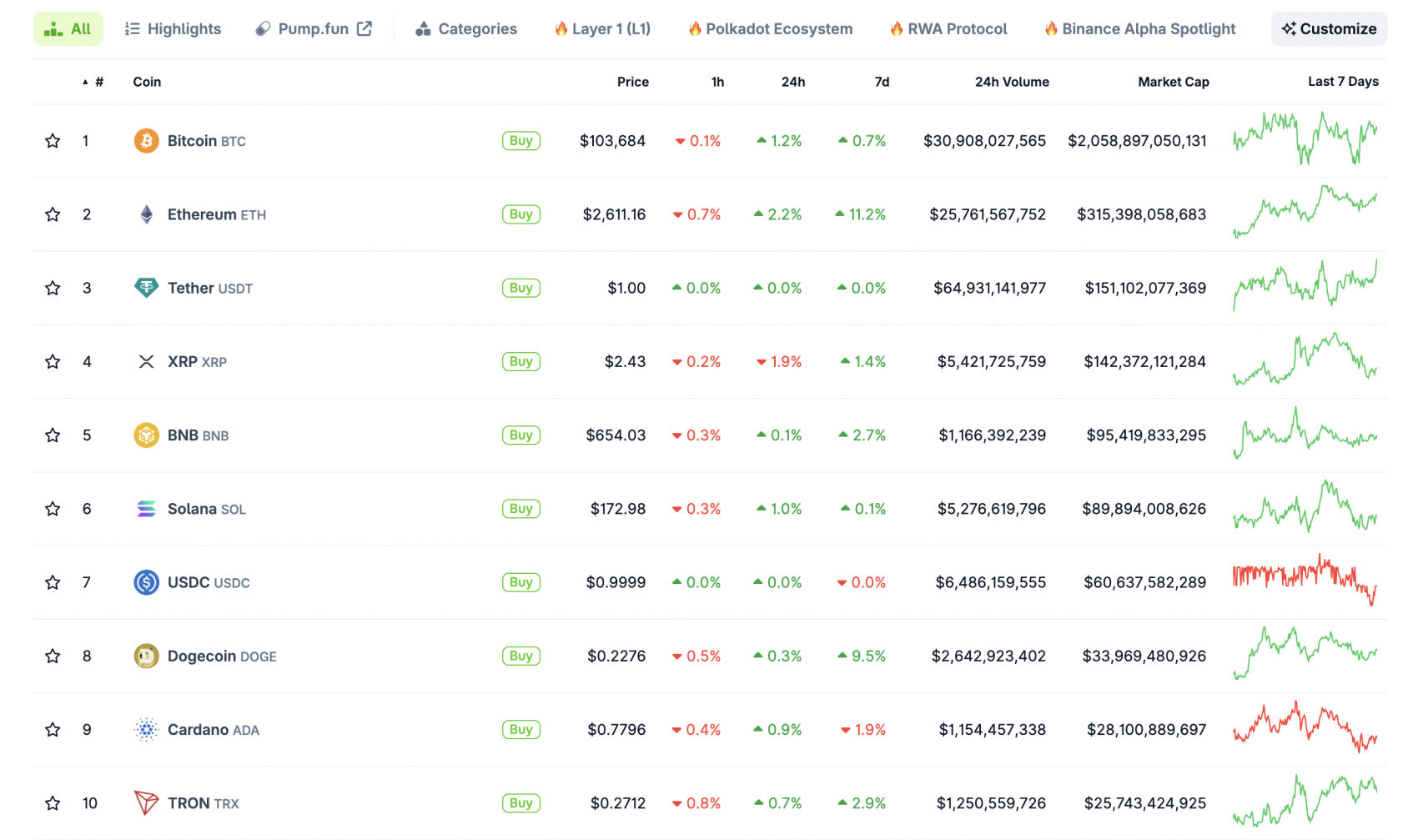The width and height of the screenshot is (1408, 840).
Task: Star XRP to add to watchlist
Action: (53, 361)
